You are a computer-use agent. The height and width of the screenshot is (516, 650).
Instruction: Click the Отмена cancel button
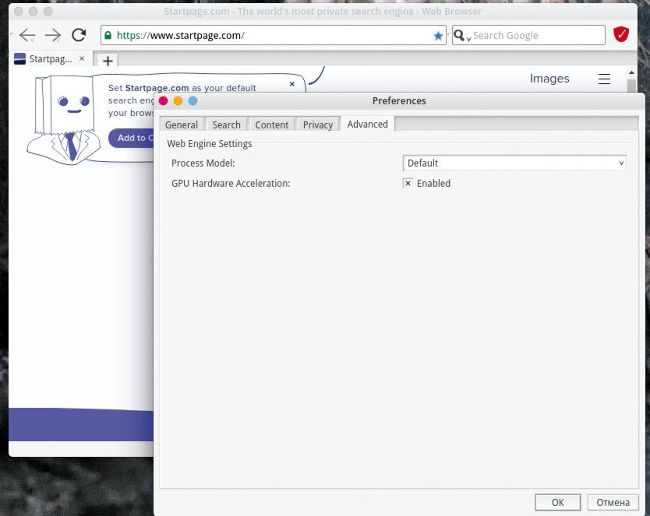tap(612, 502)
